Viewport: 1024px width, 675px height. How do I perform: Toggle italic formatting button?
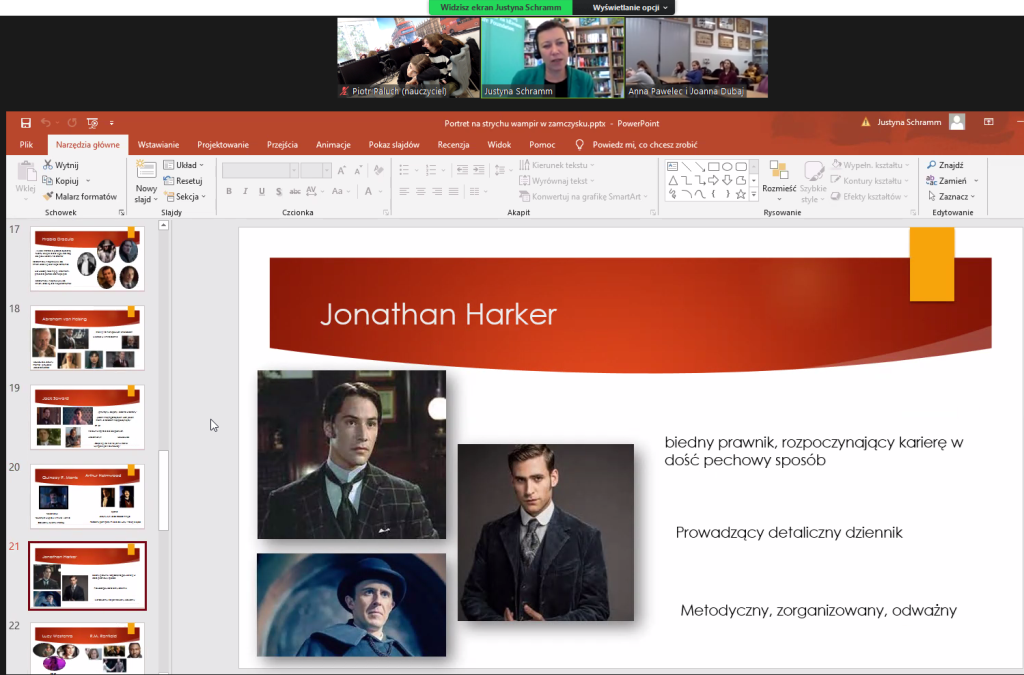[245, 192]
